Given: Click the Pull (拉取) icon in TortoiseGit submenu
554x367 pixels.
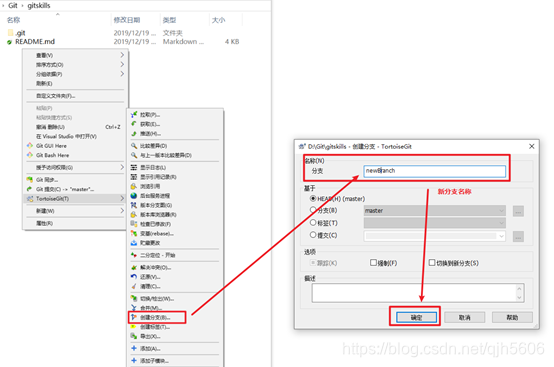Looking at the screenshot, I should tap(134, 114).
